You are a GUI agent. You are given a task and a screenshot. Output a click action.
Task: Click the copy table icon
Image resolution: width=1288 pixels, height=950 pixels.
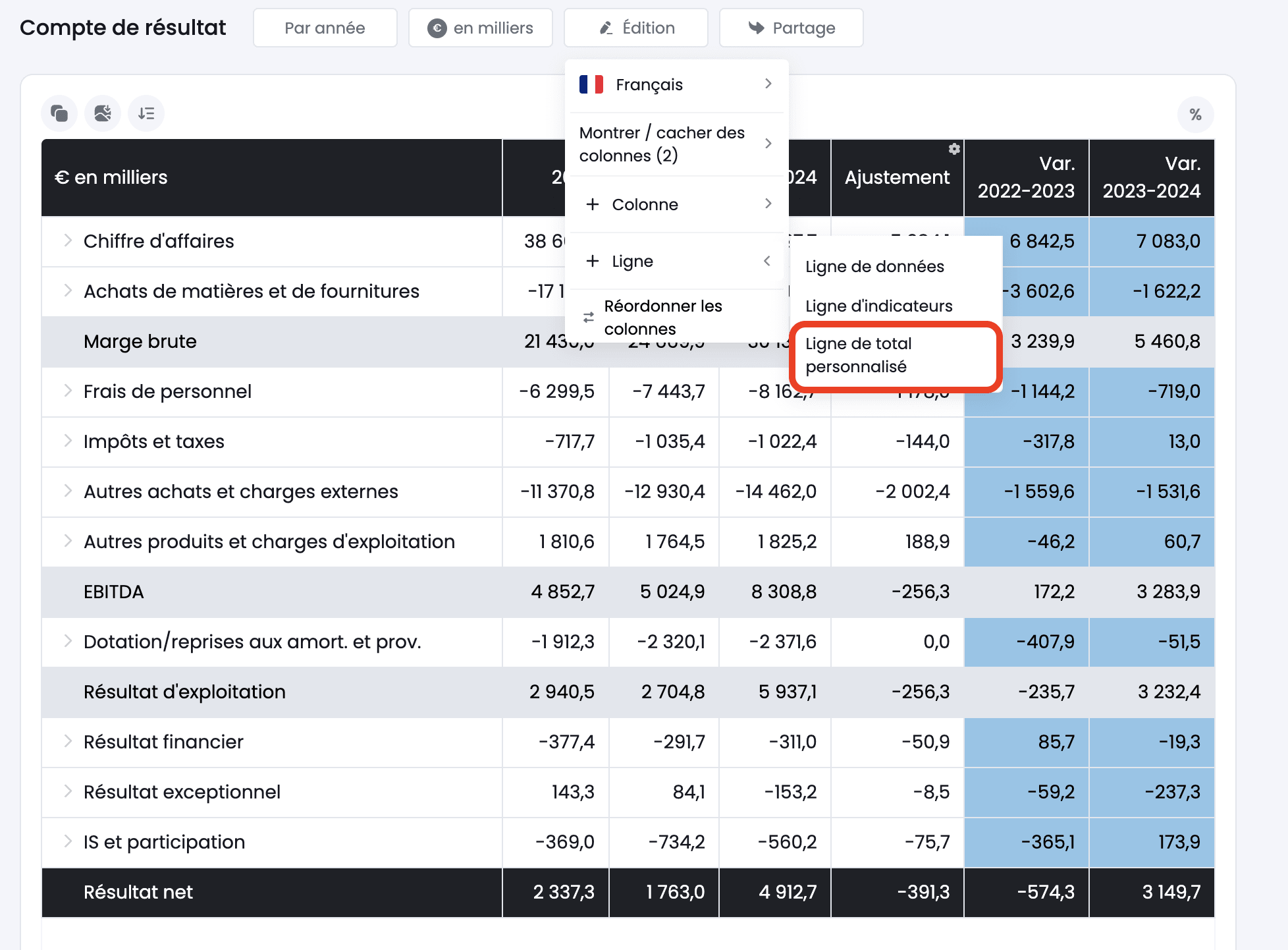pos(59,113)
